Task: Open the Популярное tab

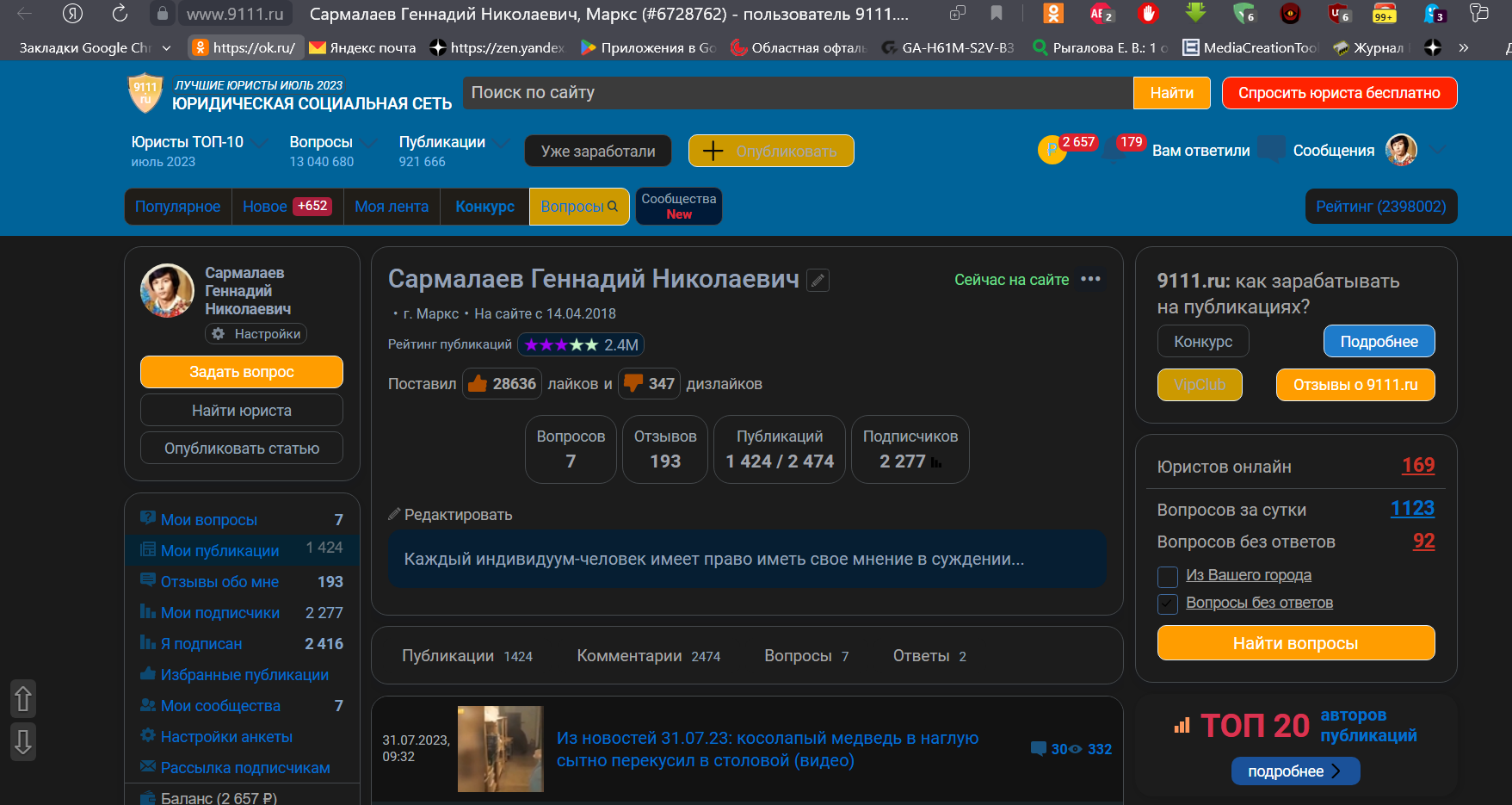Action: [x=177, y=206]
